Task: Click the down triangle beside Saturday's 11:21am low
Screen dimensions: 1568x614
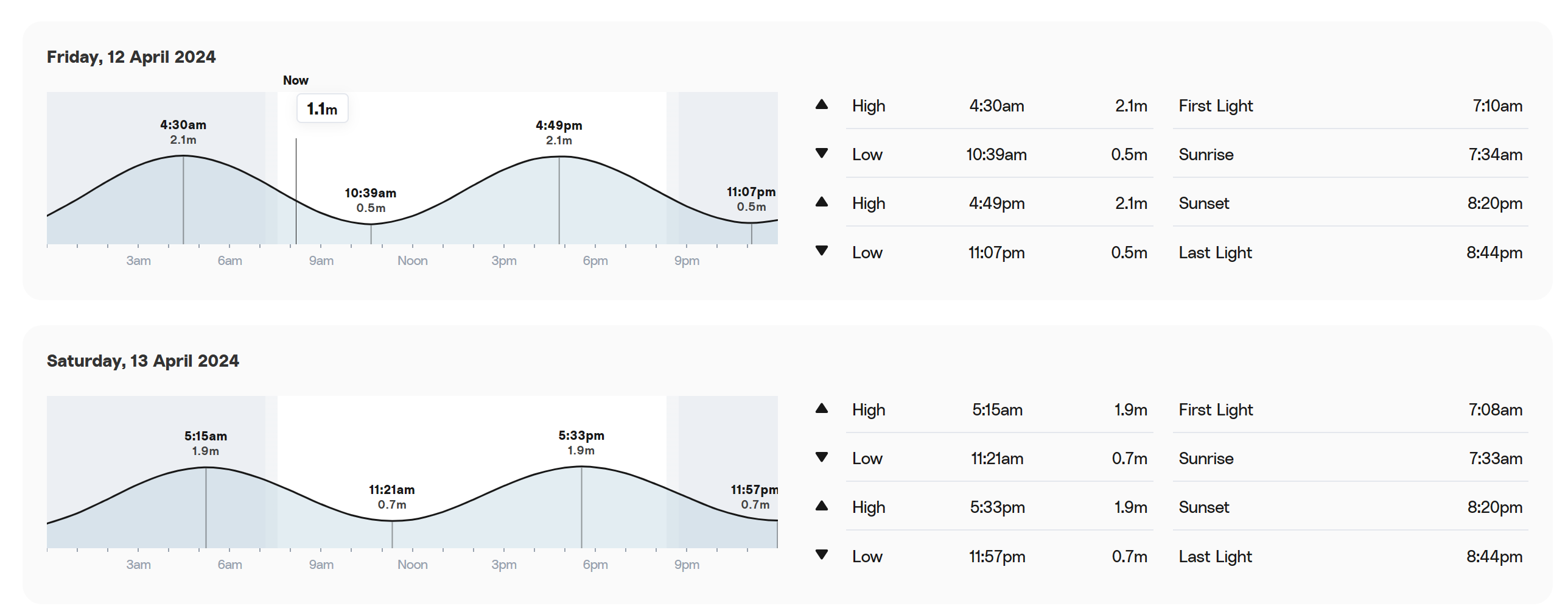Action: point(822,457)
